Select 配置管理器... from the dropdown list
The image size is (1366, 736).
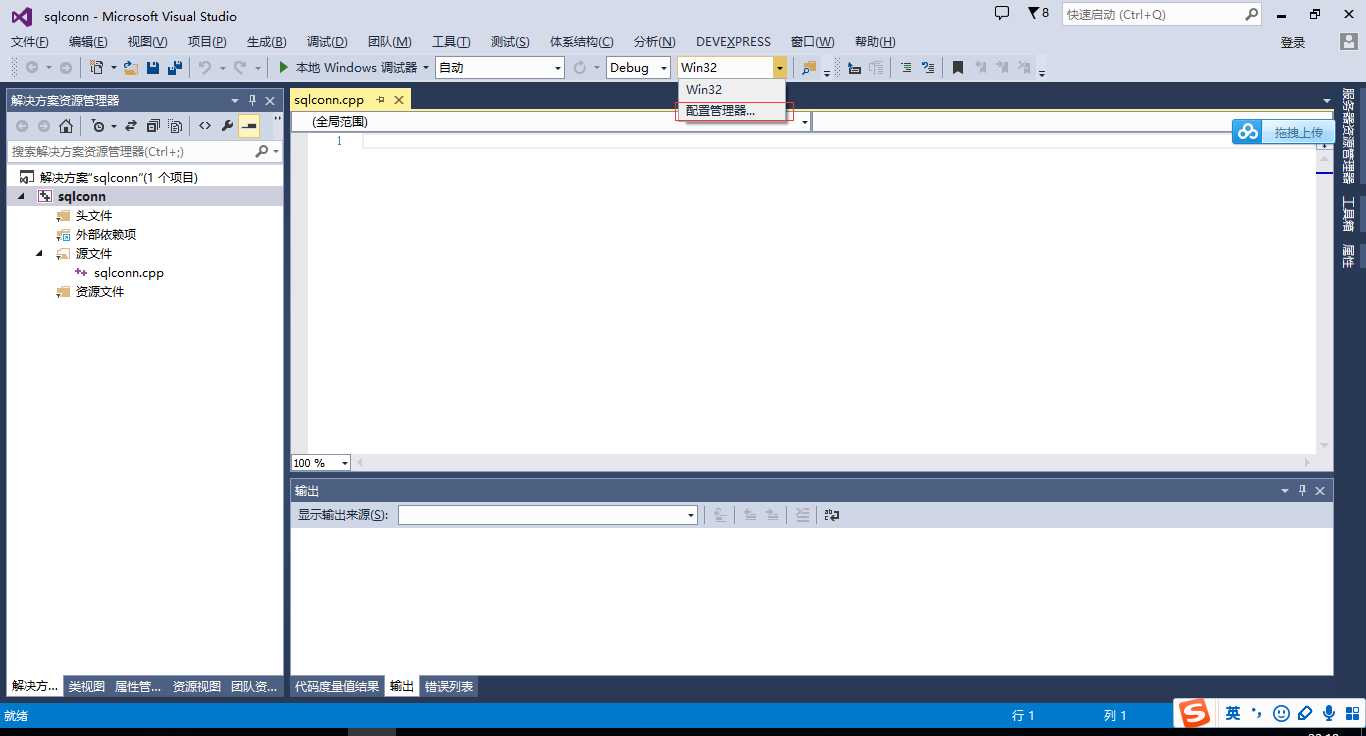click(732, 111)
